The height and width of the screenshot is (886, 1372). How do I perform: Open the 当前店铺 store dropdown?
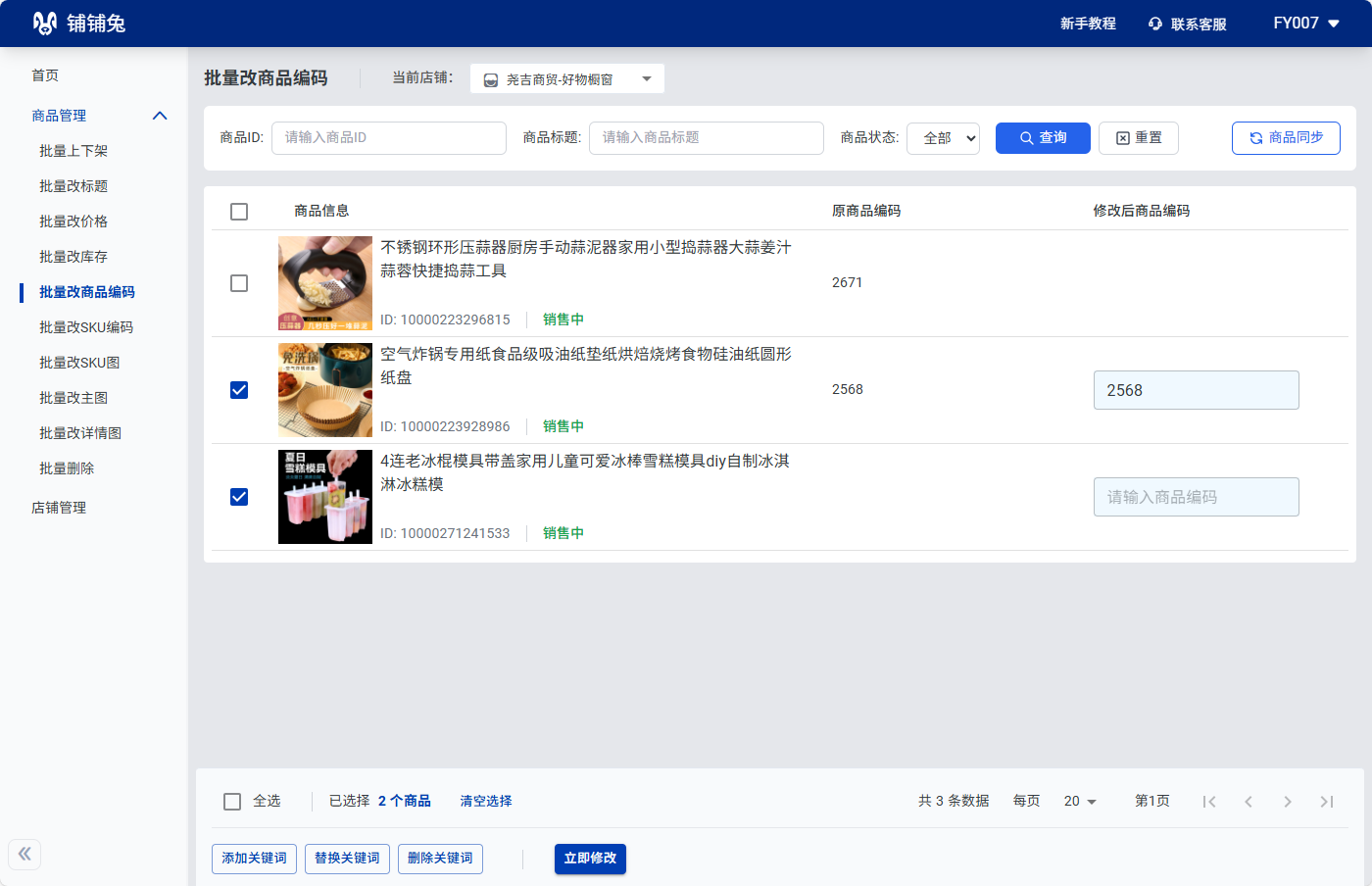coord(567,79)
